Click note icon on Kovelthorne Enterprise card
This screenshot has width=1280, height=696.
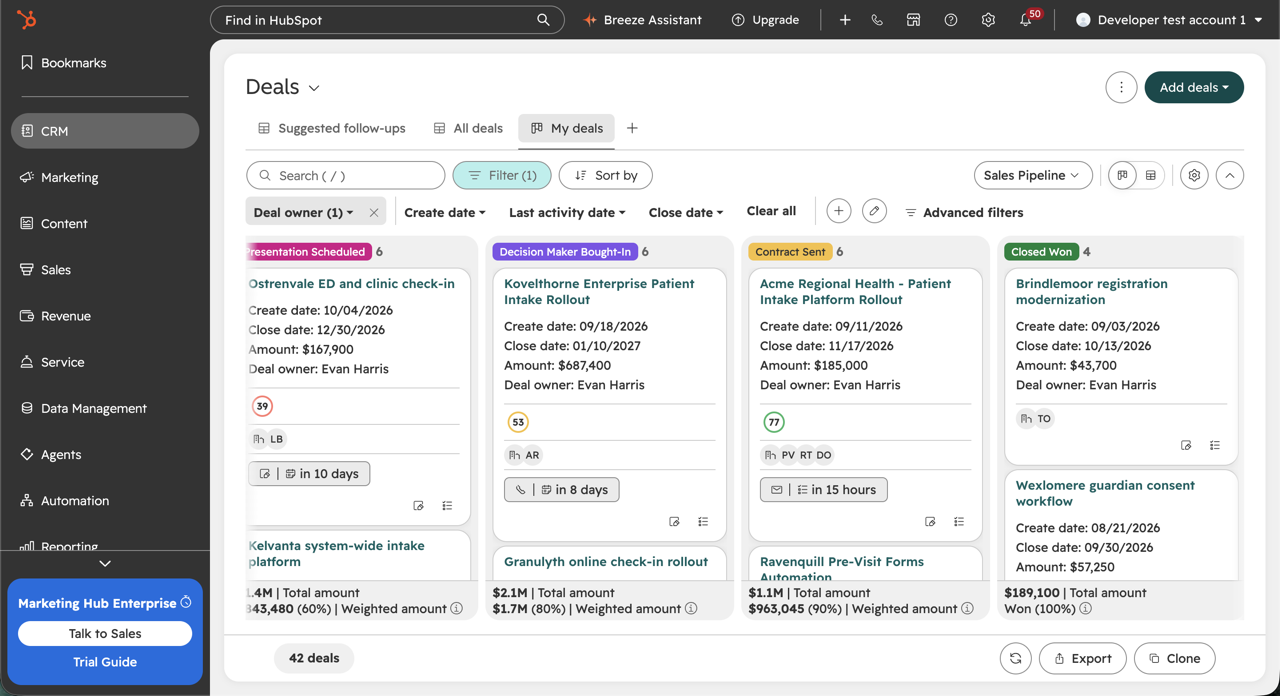click(674, 522)
